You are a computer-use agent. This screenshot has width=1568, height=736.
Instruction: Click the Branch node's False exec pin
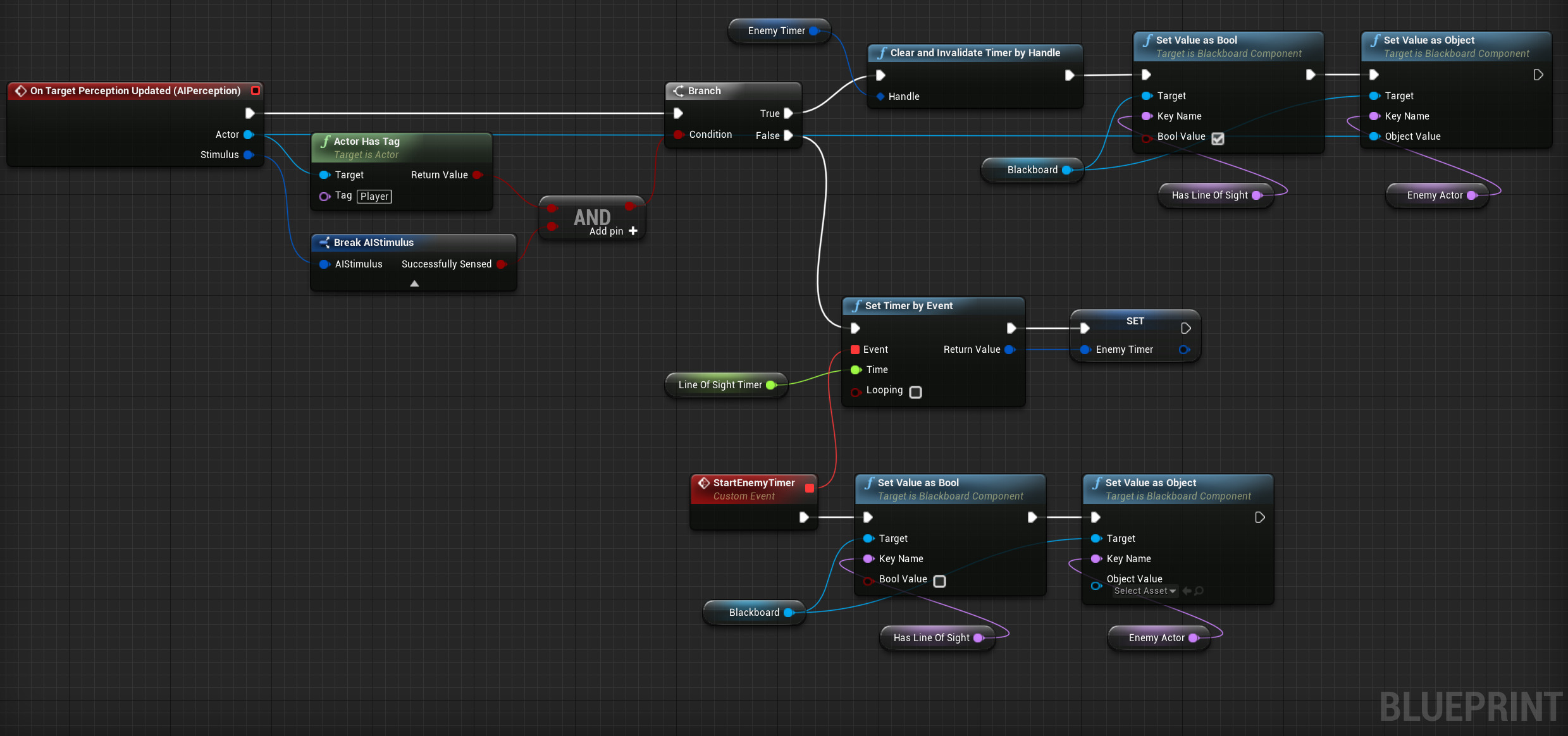[788, 135]
